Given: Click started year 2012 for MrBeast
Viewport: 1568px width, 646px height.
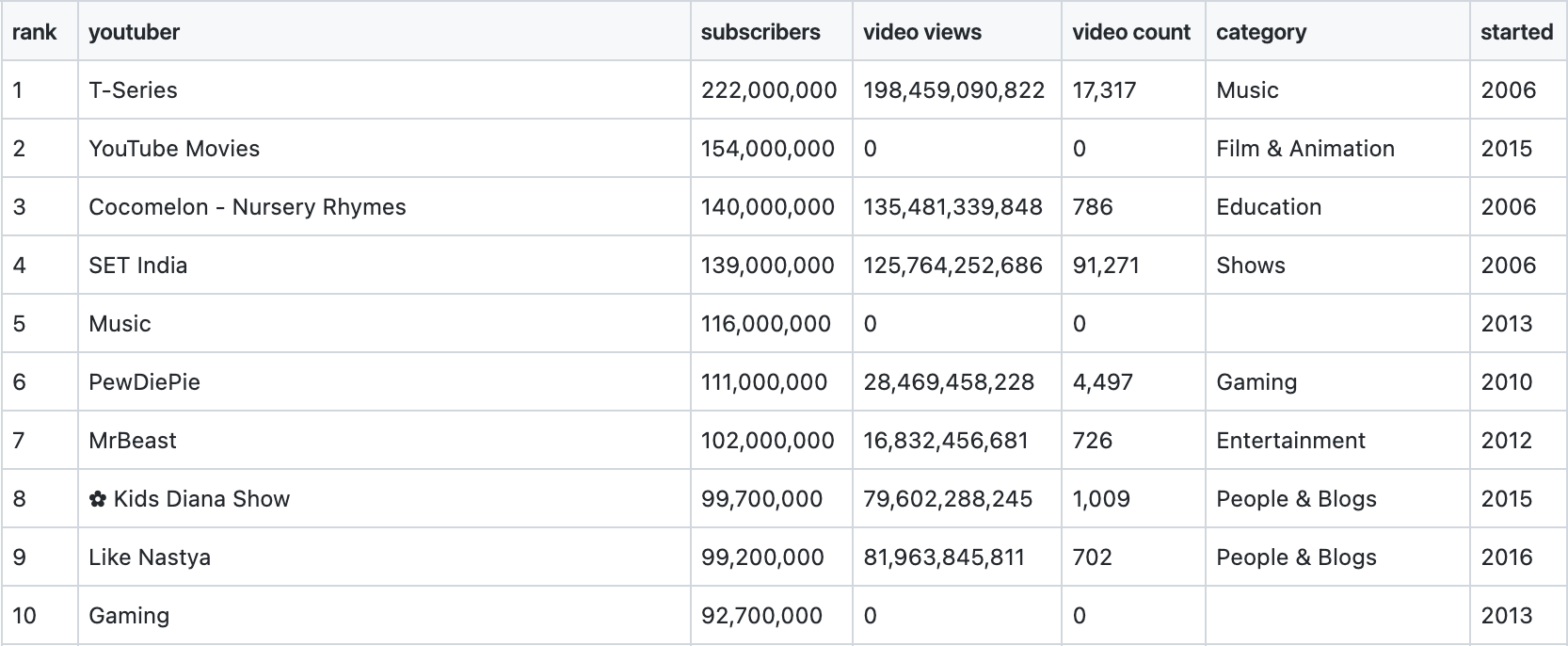Looking at the screenshot, I should 1507,441.
